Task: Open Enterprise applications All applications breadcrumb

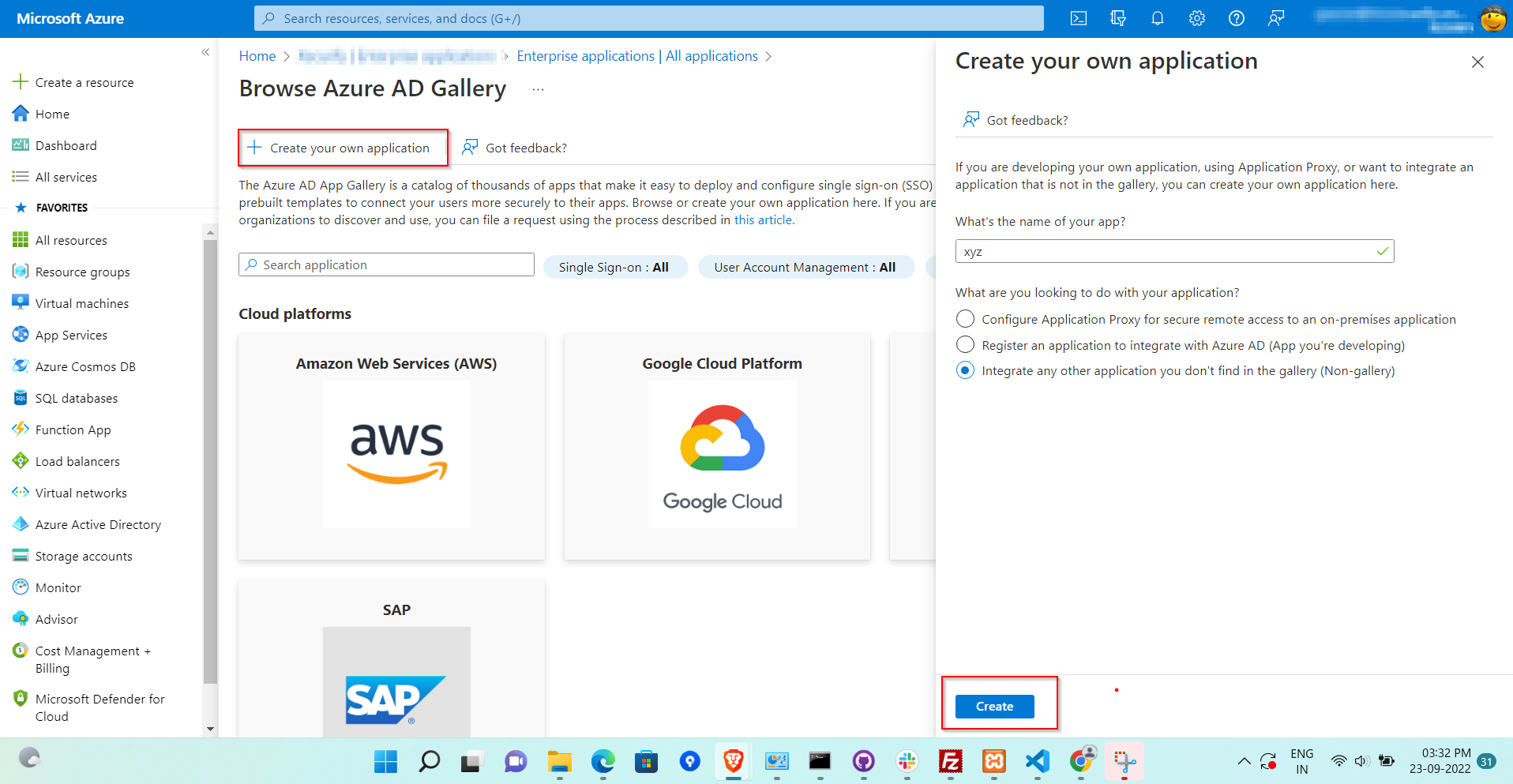Action: [636, 55]
